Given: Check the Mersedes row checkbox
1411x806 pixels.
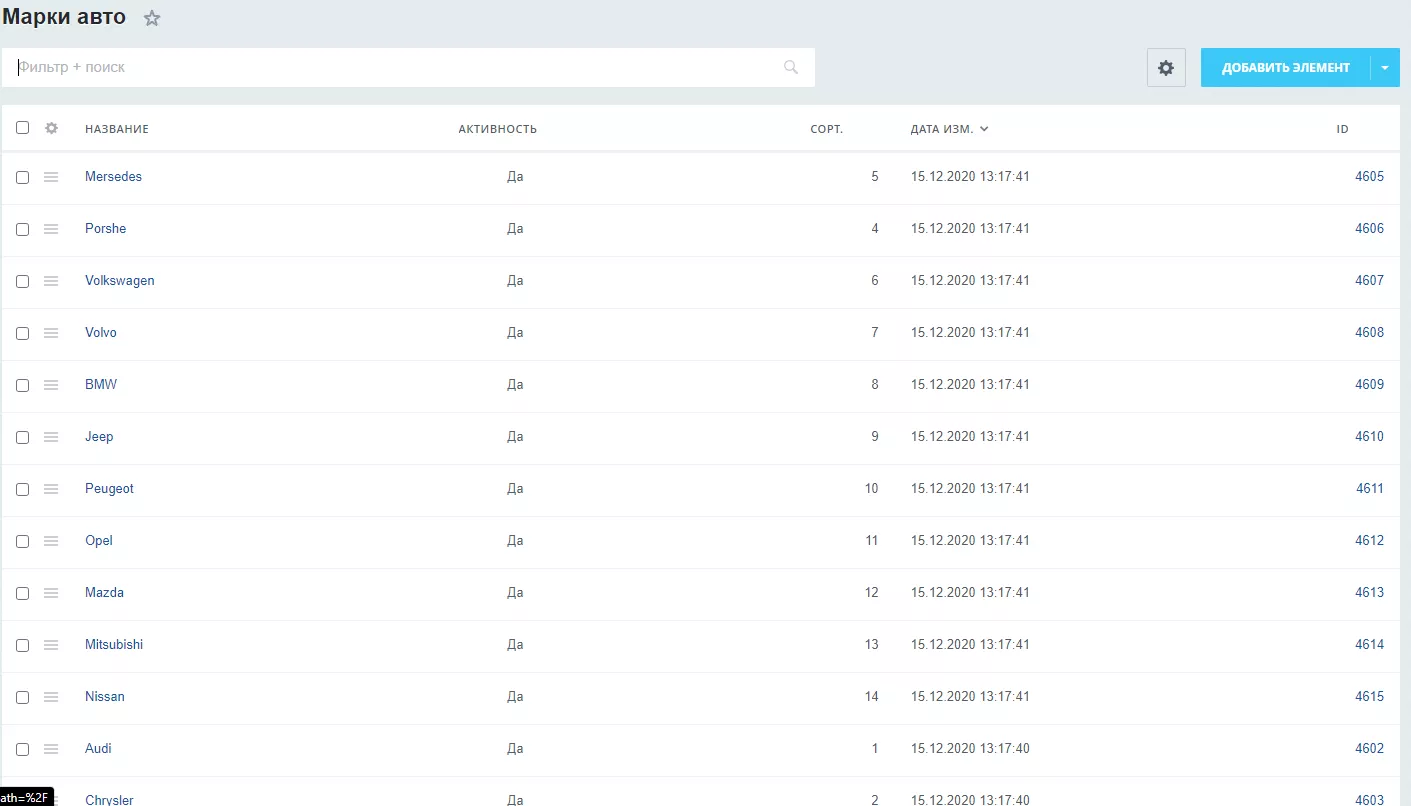Looking at the screenshot, I should click(22, 177).
